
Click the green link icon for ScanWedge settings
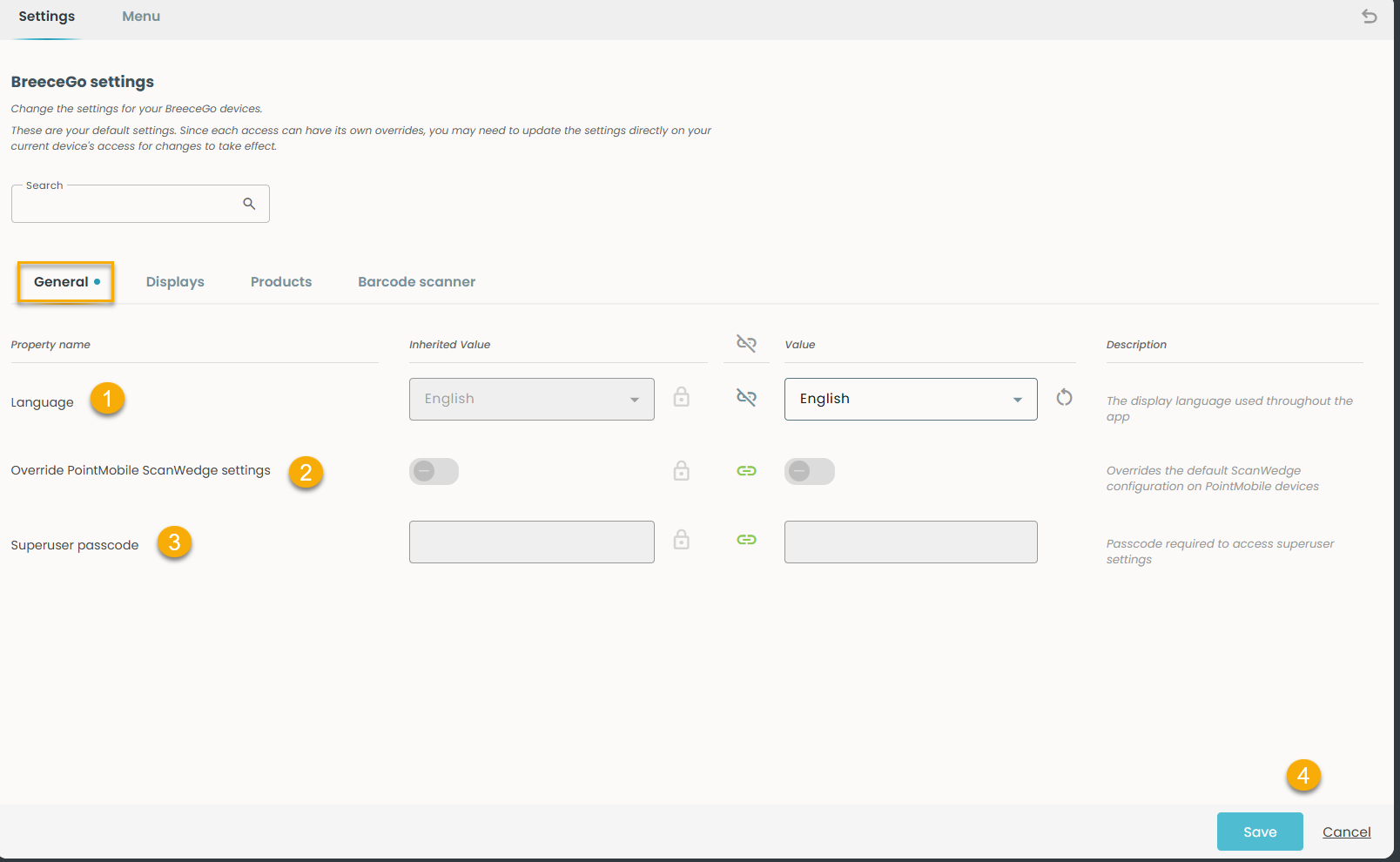(x=746, y=471)
